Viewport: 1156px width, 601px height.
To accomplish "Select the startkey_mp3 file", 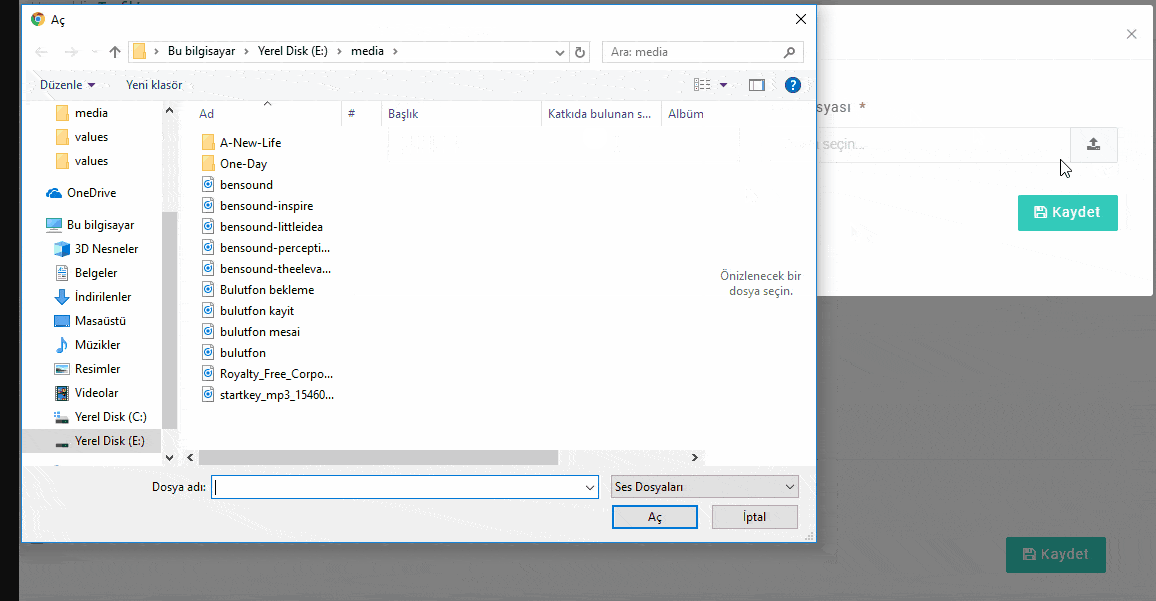I will pyautogui.click(x=268, y=395).
